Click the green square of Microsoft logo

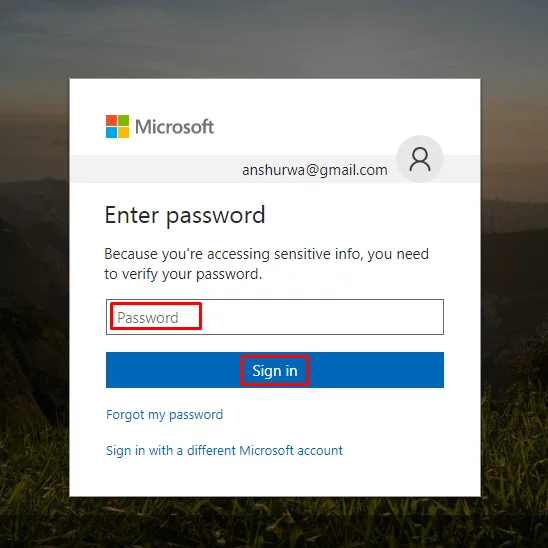(124, 120)
